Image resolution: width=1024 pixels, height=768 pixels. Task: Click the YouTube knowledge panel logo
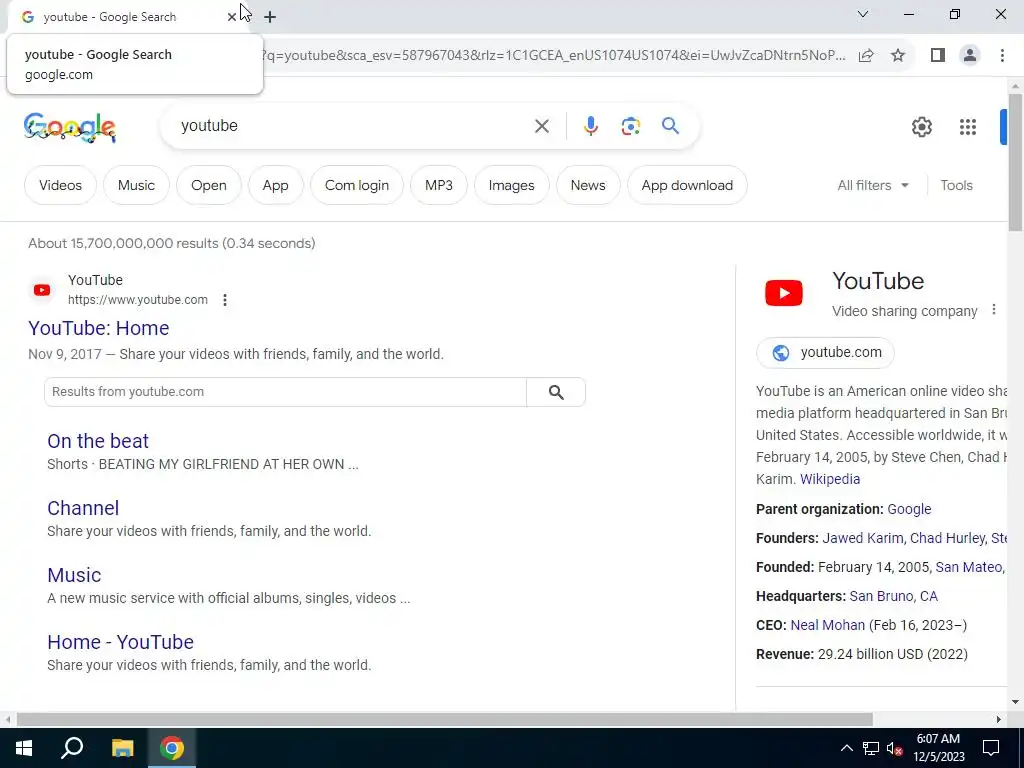[784, 293]
